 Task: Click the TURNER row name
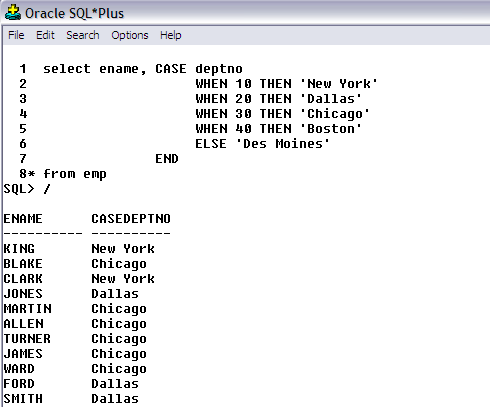[27, 339]
